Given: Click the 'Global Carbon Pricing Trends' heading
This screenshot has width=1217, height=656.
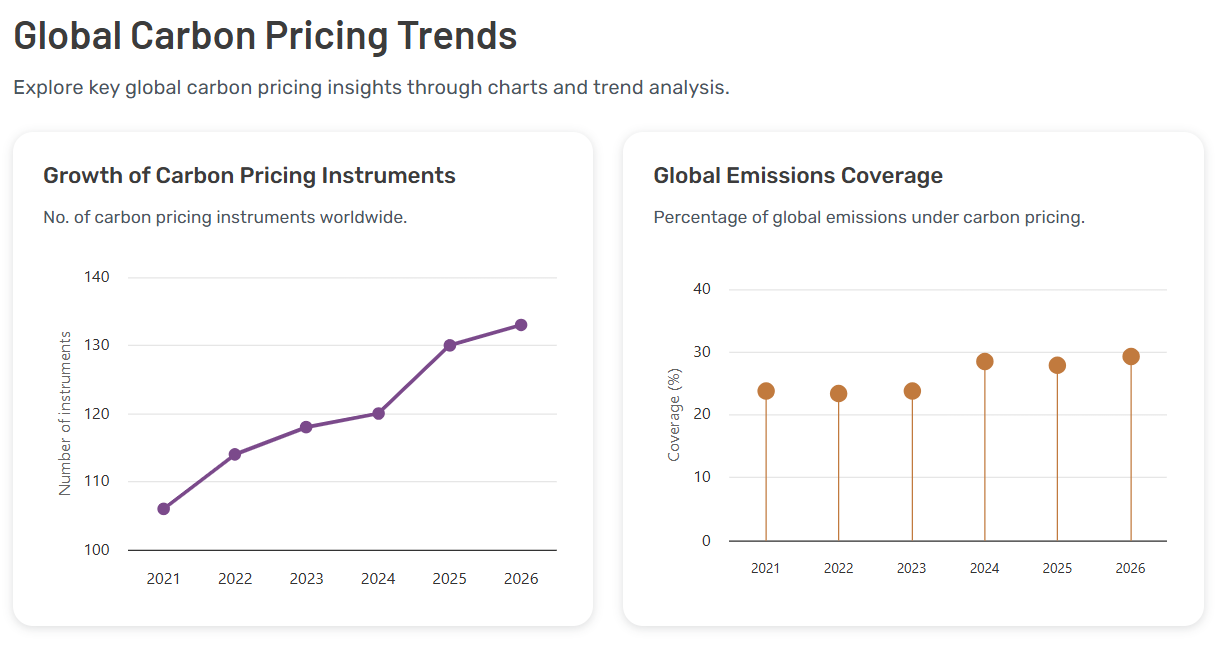Looking at the screenshot, I should [x=265, y=36].
